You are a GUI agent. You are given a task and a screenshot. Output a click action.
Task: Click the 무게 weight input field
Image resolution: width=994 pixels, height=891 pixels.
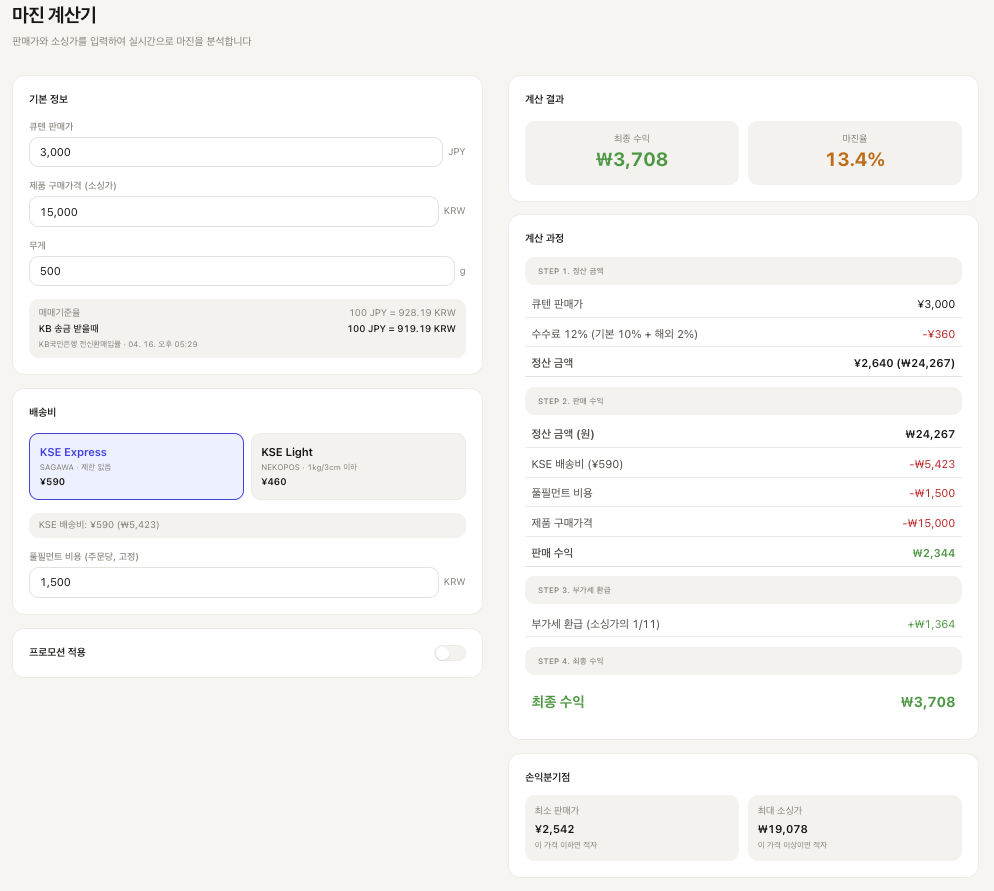coord(242,271)
